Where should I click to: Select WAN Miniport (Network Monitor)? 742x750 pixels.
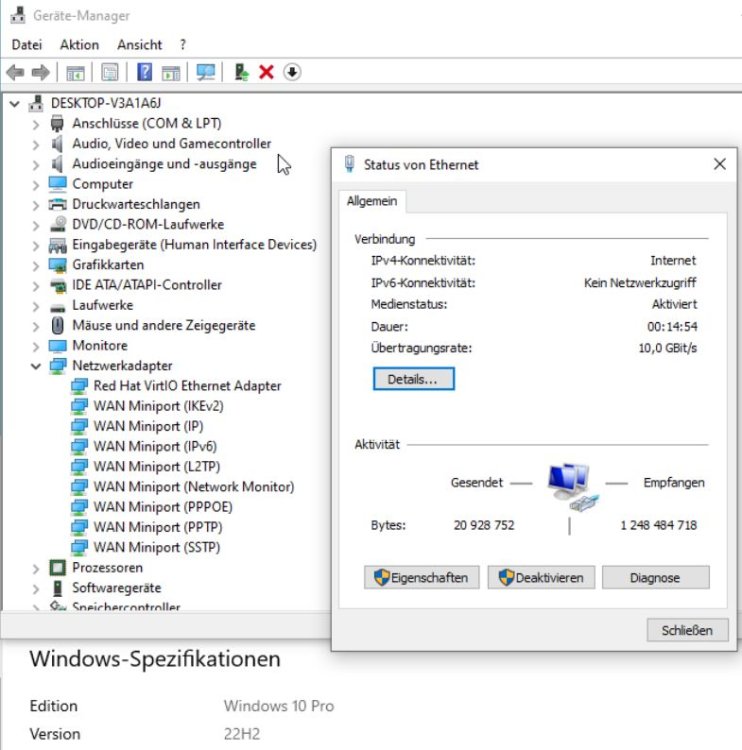(x=194, y=487)
